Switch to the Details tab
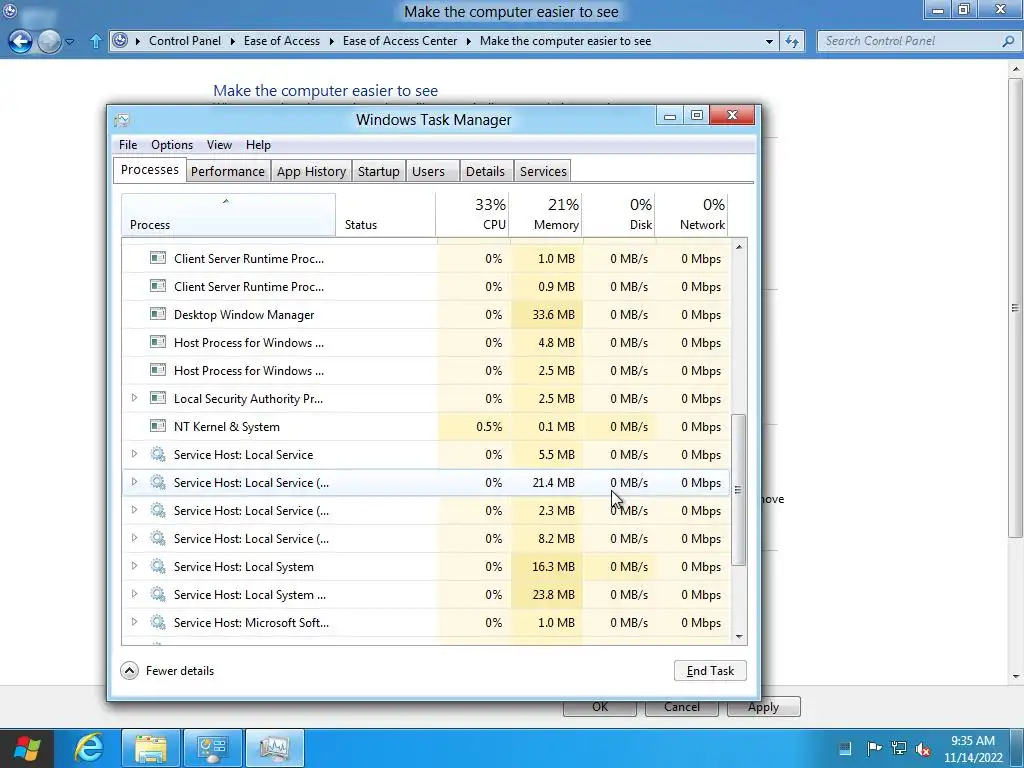The image size is (1024, 768). (x=485, y=171)
